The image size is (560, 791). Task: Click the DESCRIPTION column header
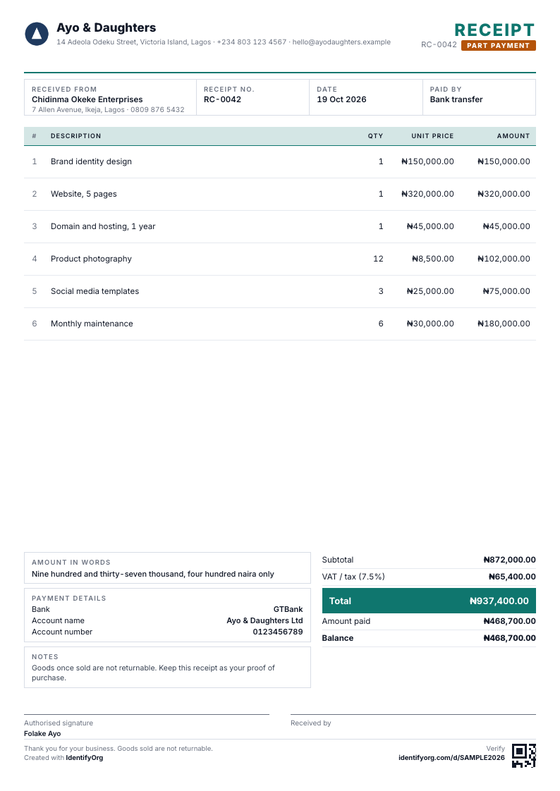click(76, 136)
